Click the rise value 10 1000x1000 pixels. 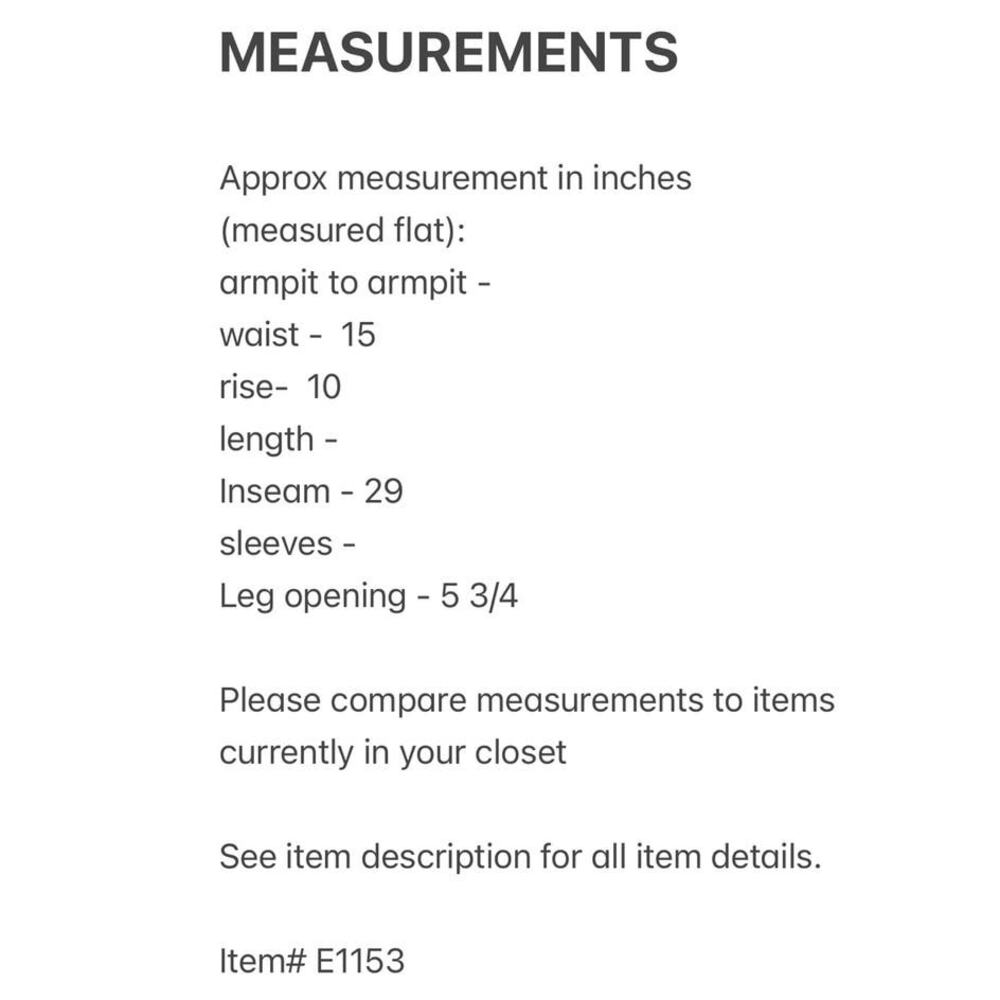click(x=324, y=387)
